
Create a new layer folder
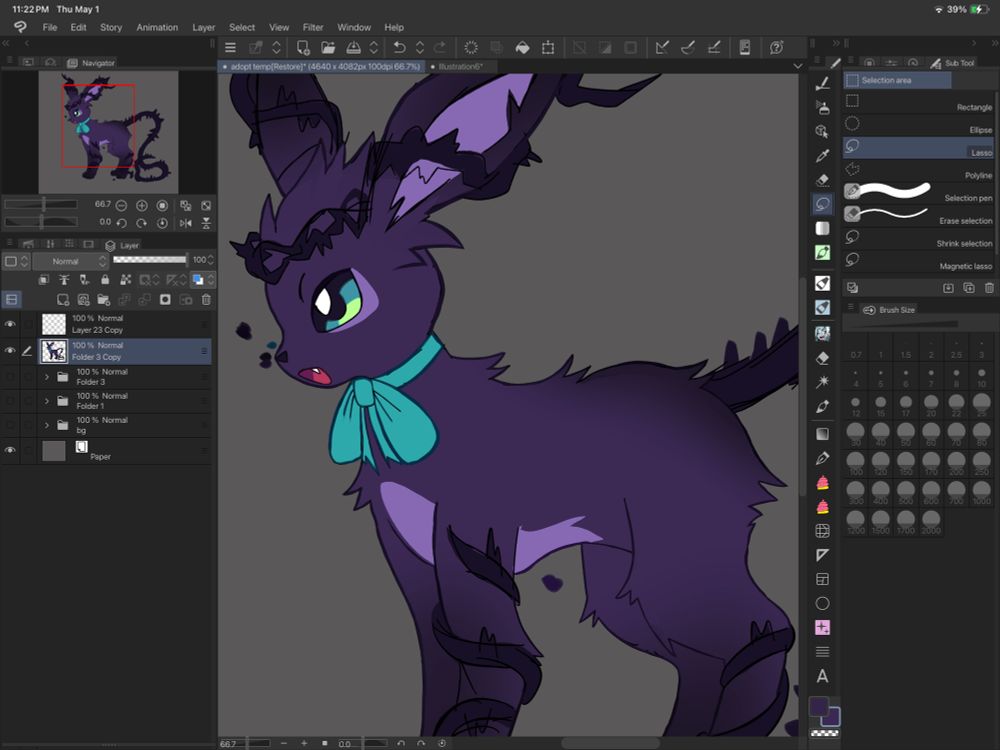coord(104,300)
